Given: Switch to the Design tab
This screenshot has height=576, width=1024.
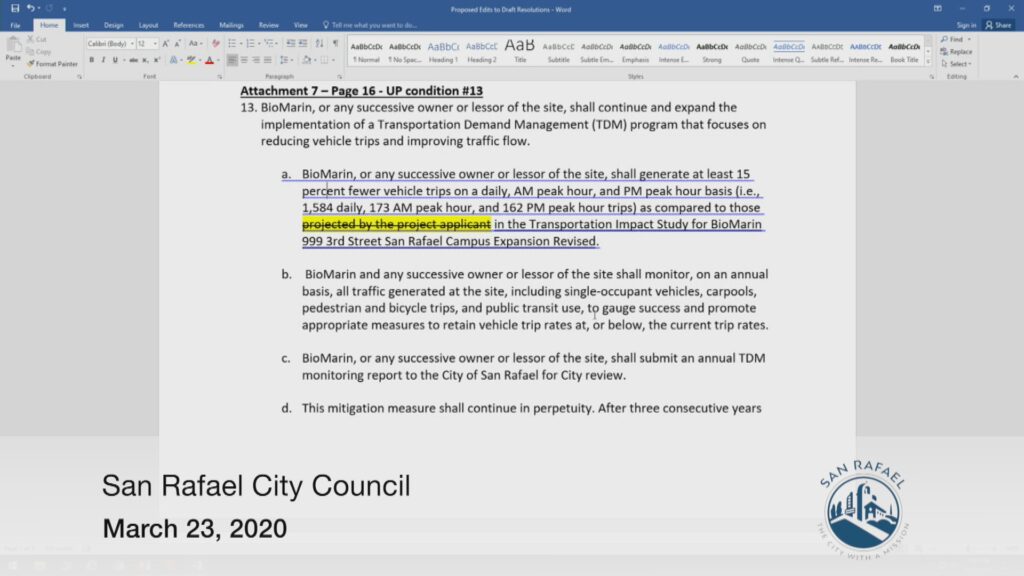Looking at the screenshot, I should pyautogui.click(x=114, y=25).
